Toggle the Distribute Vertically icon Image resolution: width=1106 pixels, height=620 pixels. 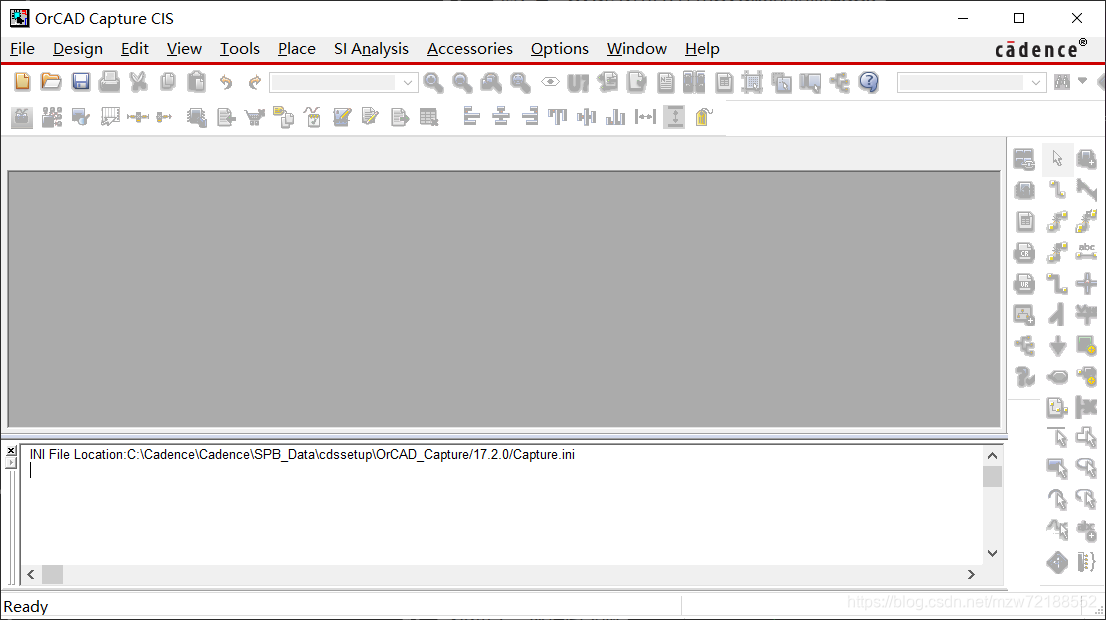(x=674, y=116)
